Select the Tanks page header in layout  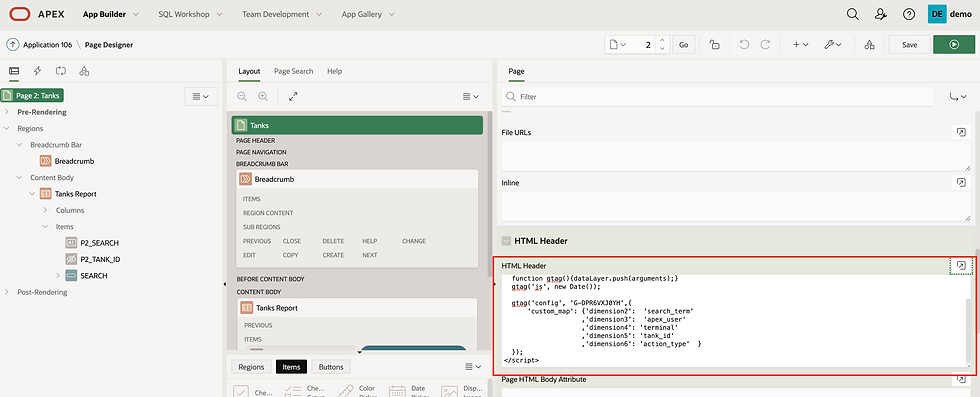point(357,125)
